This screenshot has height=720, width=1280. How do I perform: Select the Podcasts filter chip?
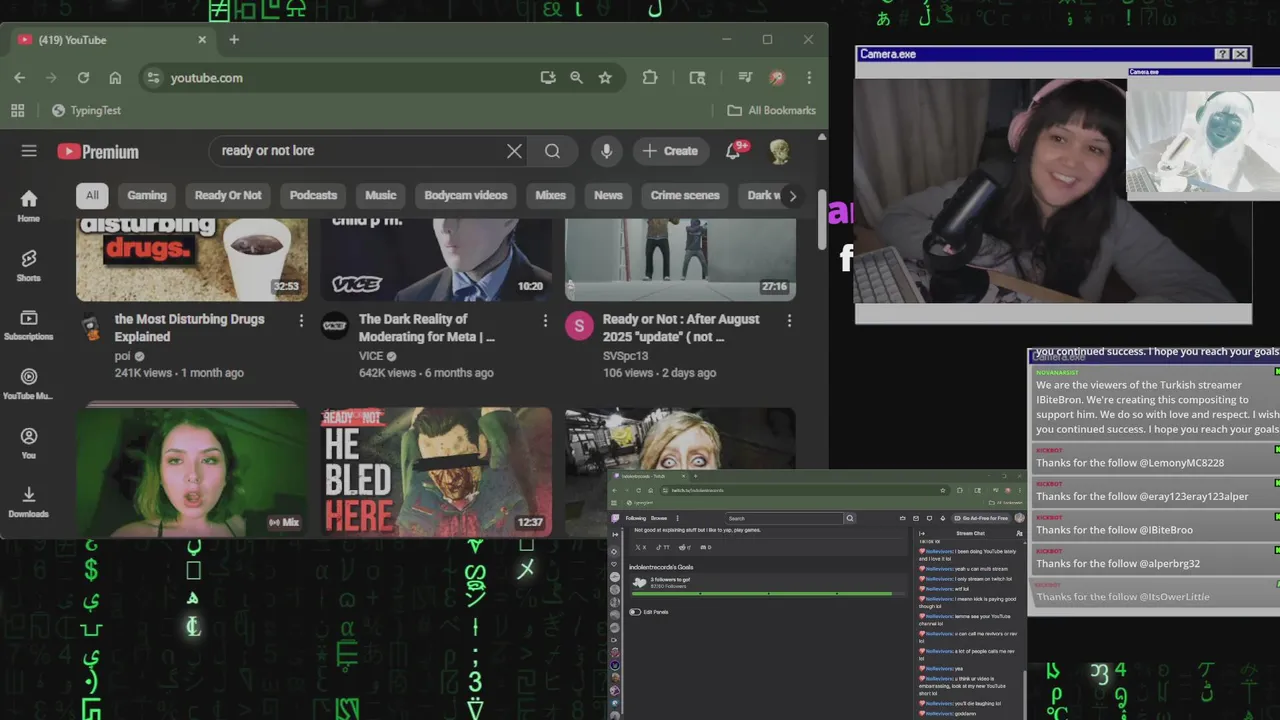pos(313,196)
